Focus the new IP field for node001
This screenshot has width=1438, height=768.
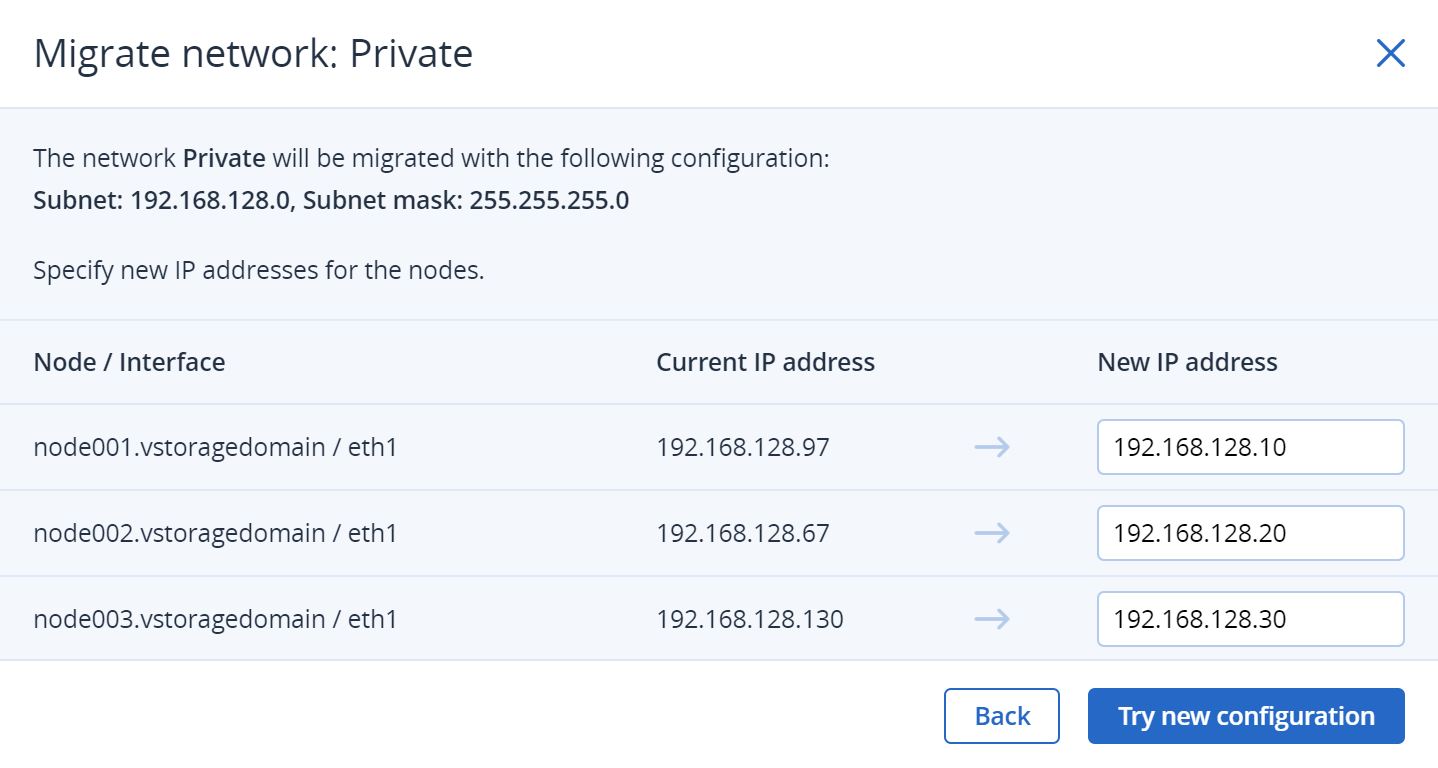tap(1250, 447)
